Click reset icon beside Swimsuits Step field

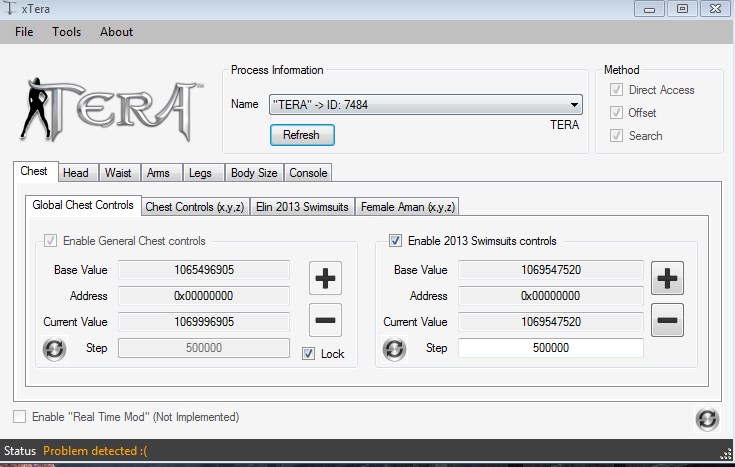(x=395, y=349)
